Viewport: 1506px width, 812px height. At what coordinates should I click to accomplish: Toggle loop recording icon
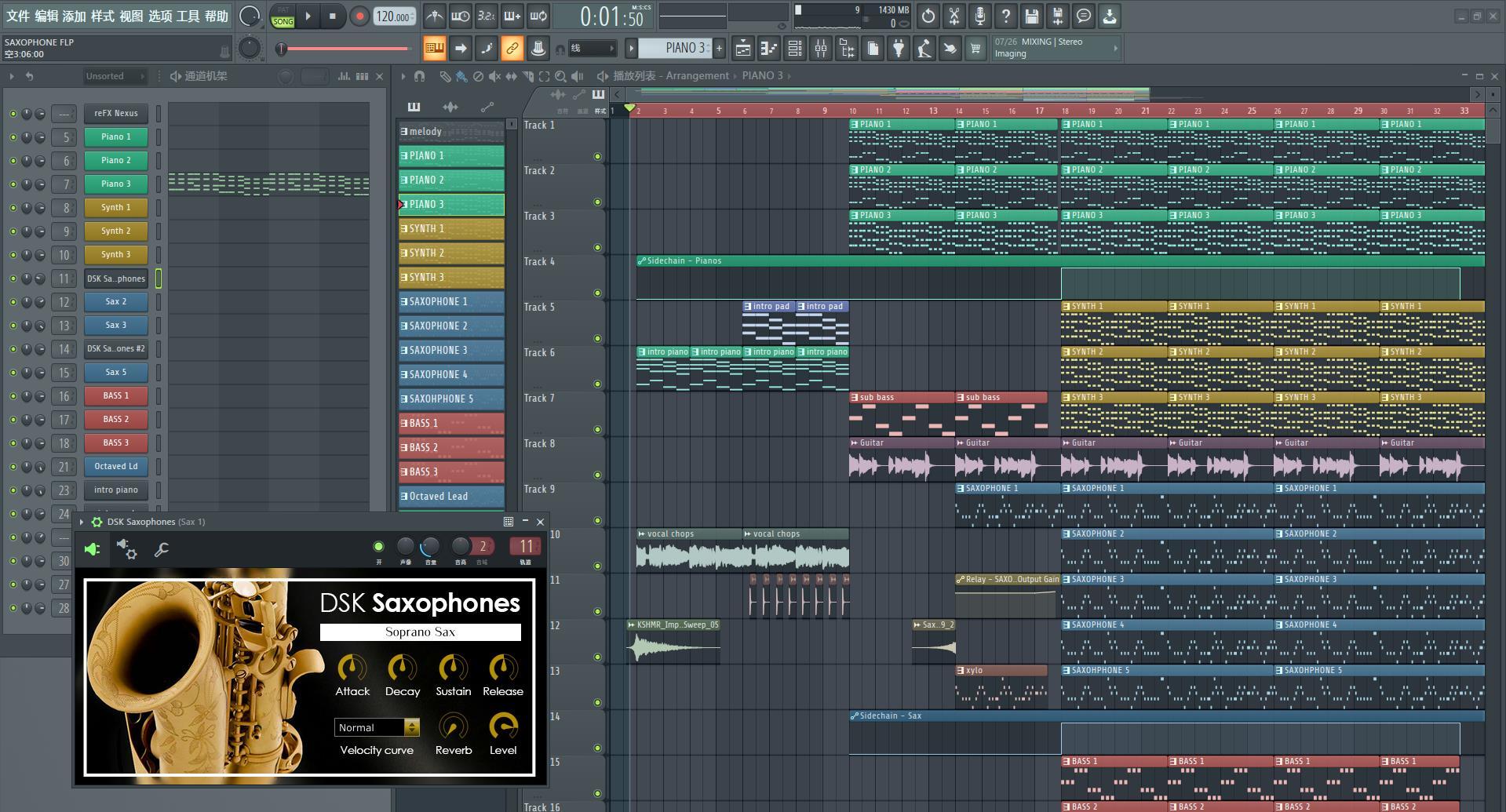click(538, 16)
